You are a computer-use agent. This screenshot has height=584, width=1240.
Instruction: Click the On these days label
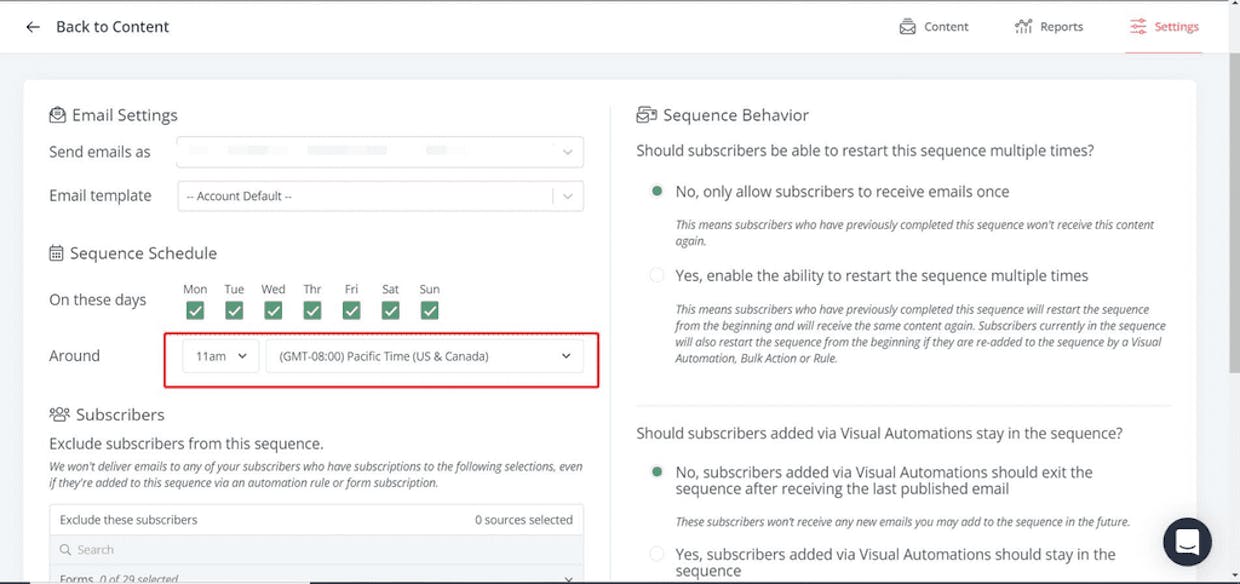98,300
